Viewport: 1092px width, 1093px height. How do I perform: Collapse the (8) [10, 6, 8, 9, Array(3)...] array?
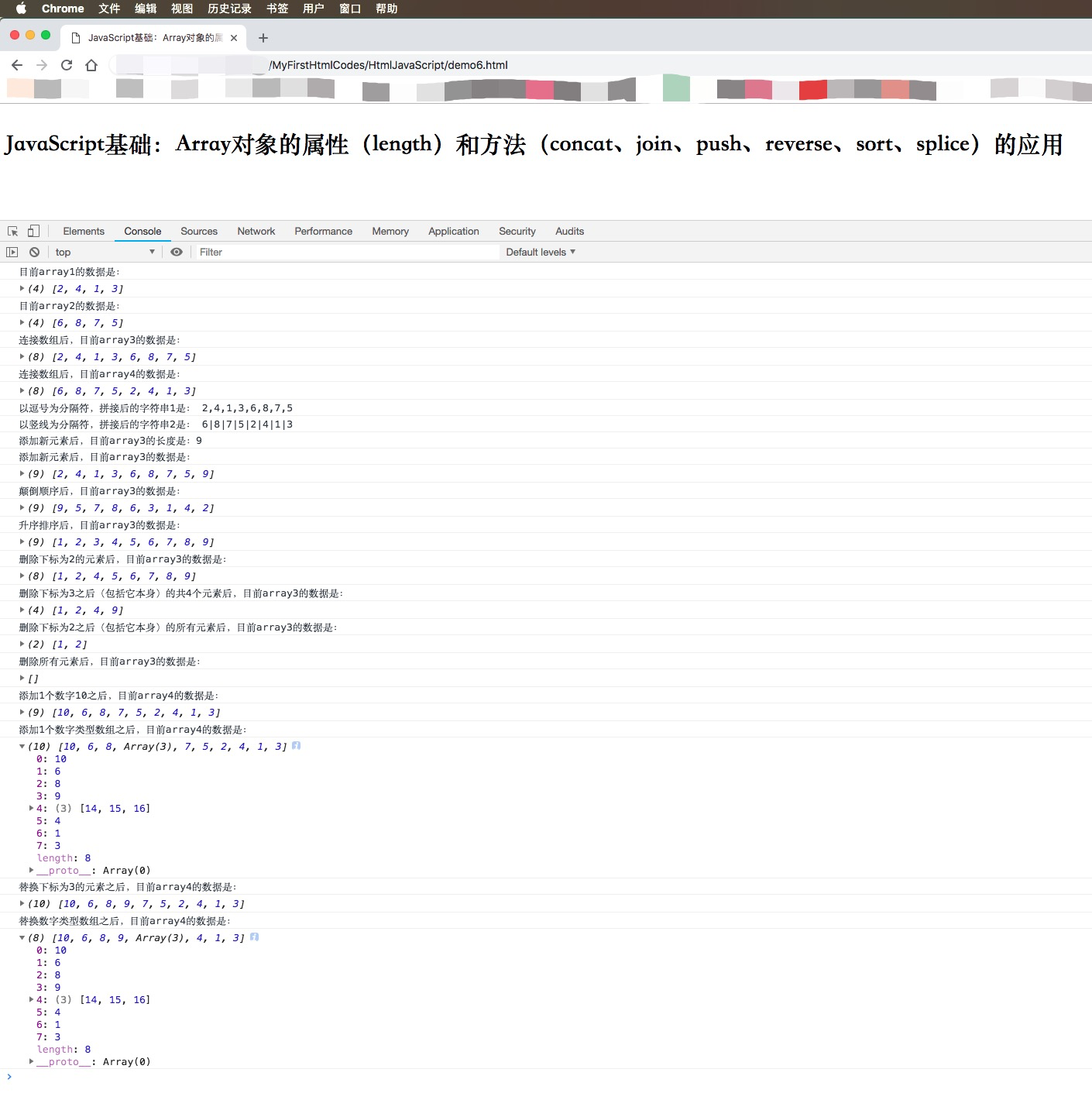click(22, 938)
